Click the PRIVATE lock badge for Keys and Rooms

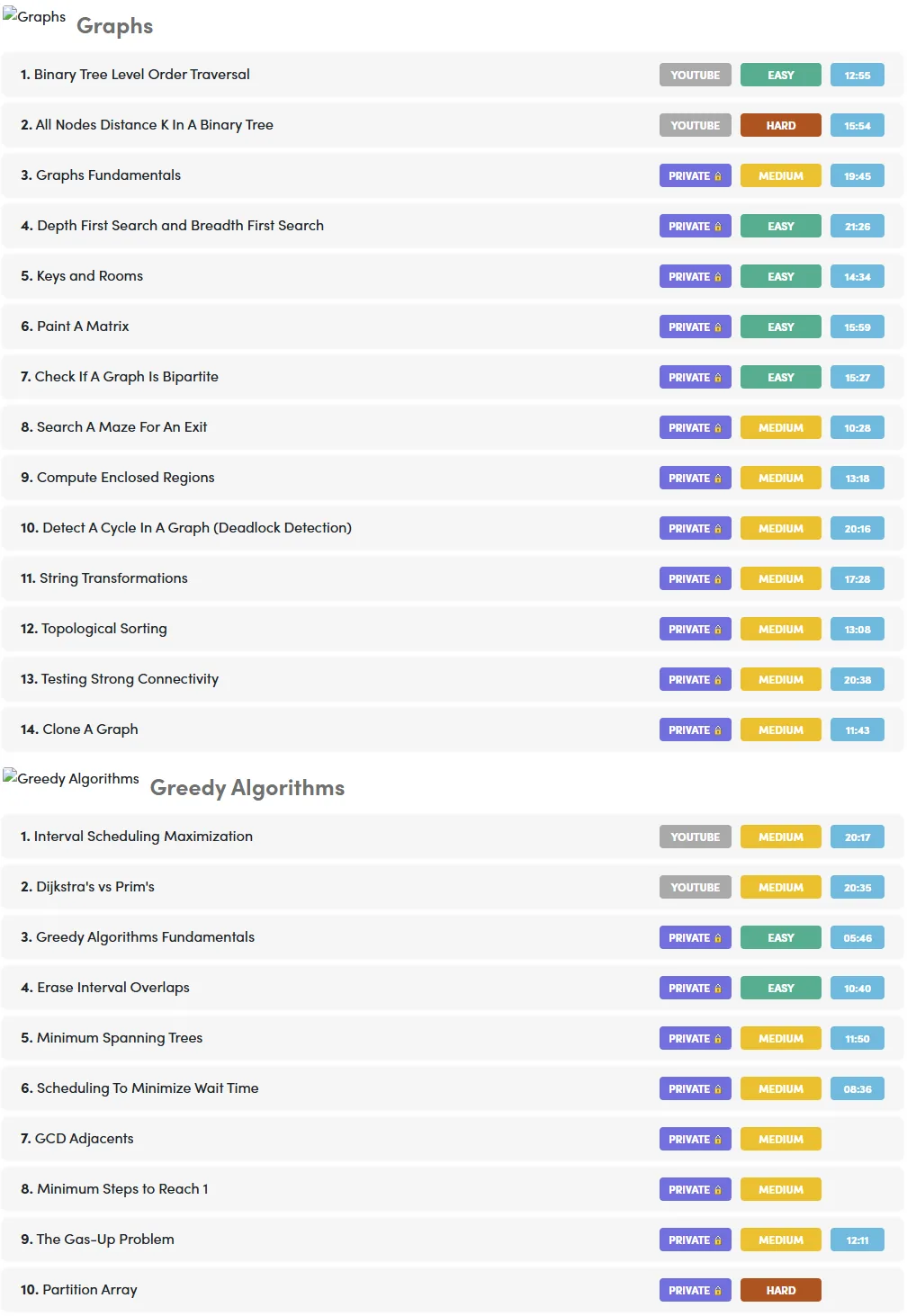695,277
